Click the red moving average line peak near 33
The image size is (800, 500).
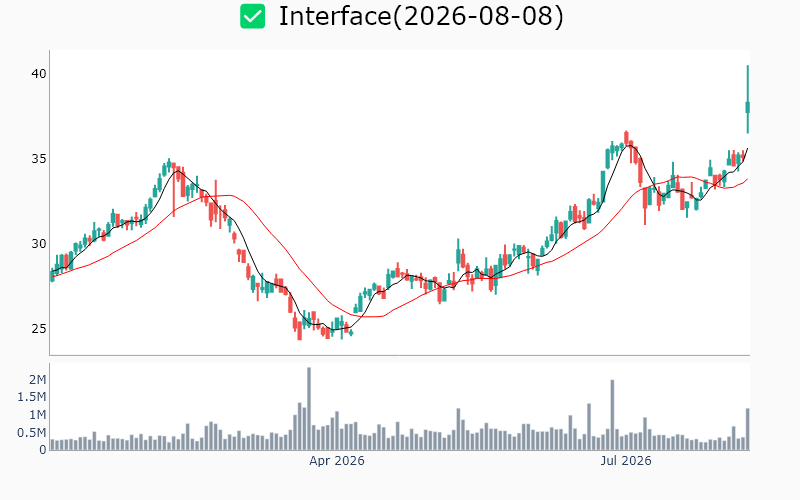tap(230, 195)
